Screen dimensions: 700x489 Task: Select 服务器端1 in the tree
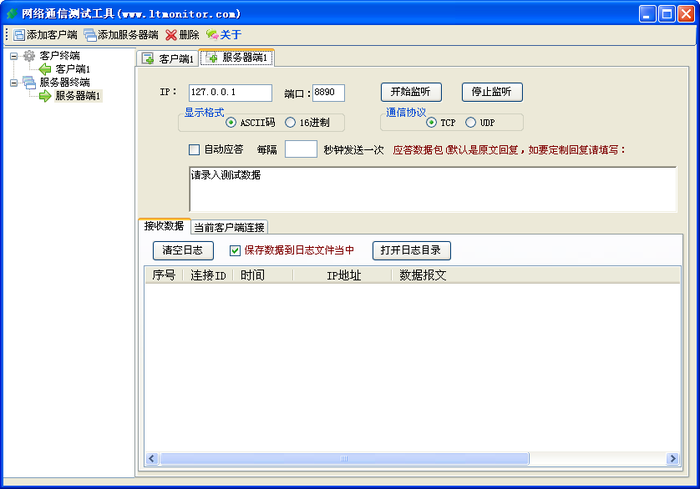[x=78, y=96]
